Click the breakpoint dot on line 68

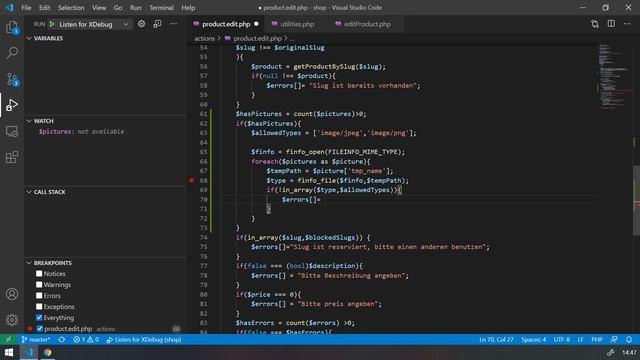[191, 180]
